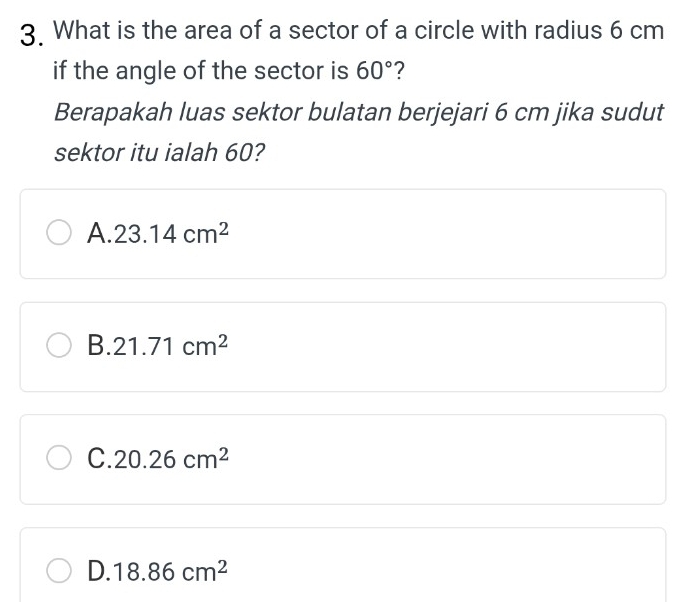Viewport: 681px width, 602px height.
Task: Click the answer text B.21.71 cm²
Action: [x=157, y=346]
